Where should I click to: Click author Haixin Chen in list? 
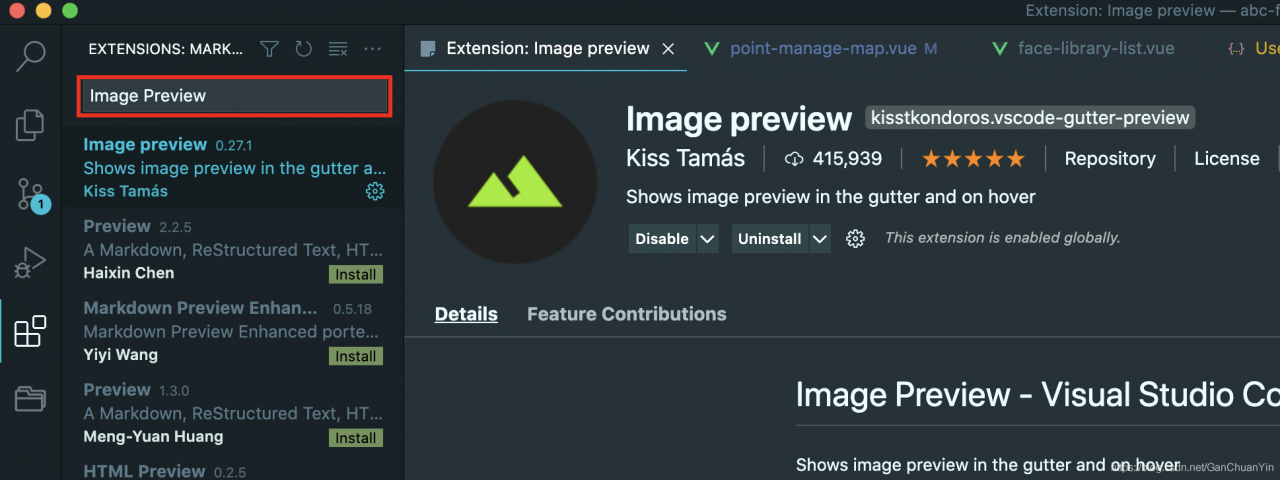[x=128, y=273]
